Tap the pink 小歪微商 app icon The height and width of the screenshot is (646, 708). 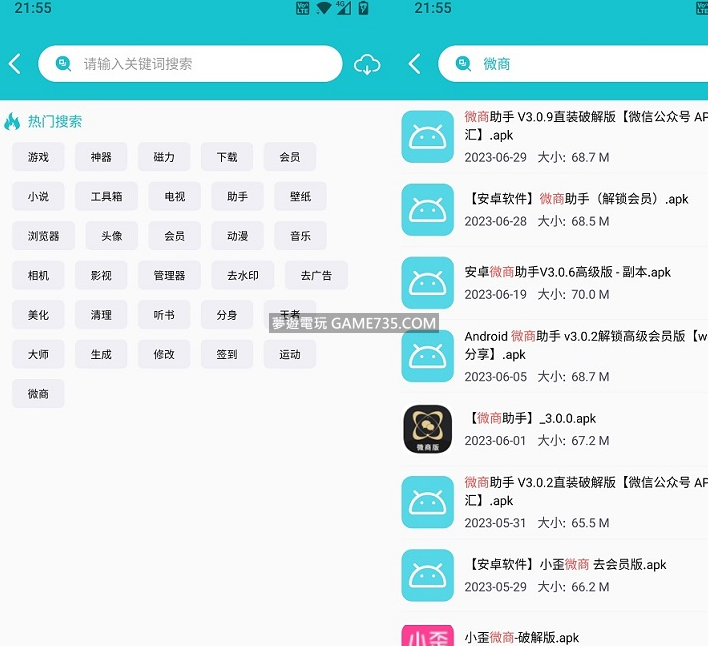(428, 634)
